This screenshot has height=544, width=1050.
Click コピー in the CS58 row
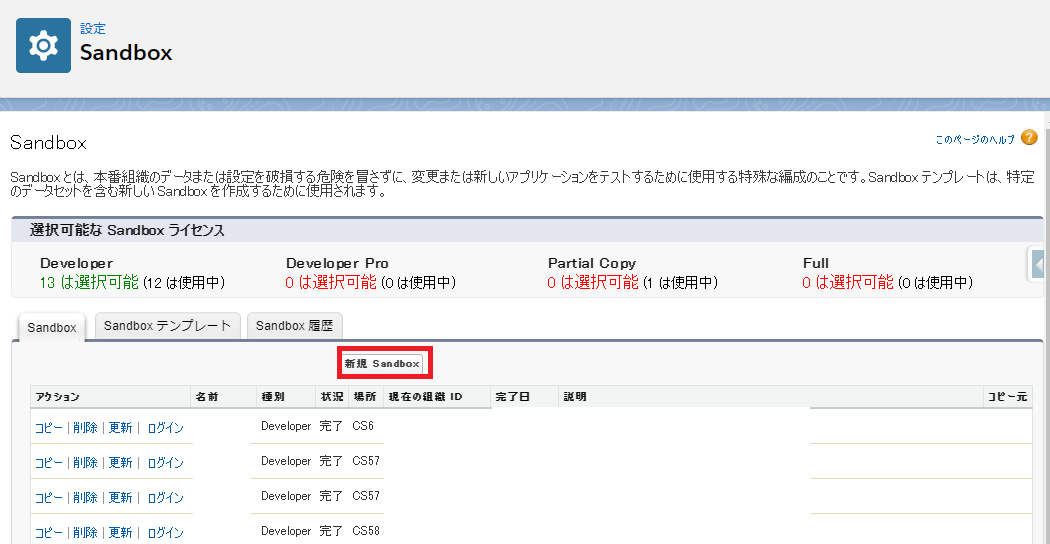[x=48, y=533]
